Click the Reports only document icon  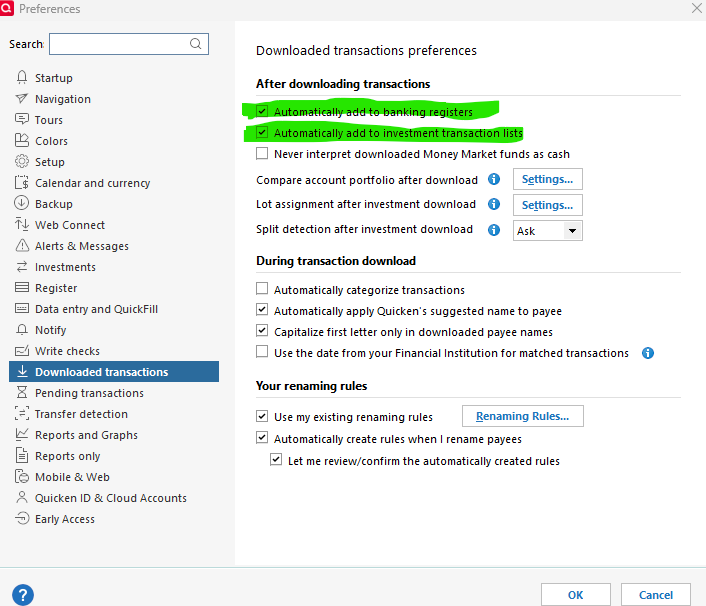22,455
